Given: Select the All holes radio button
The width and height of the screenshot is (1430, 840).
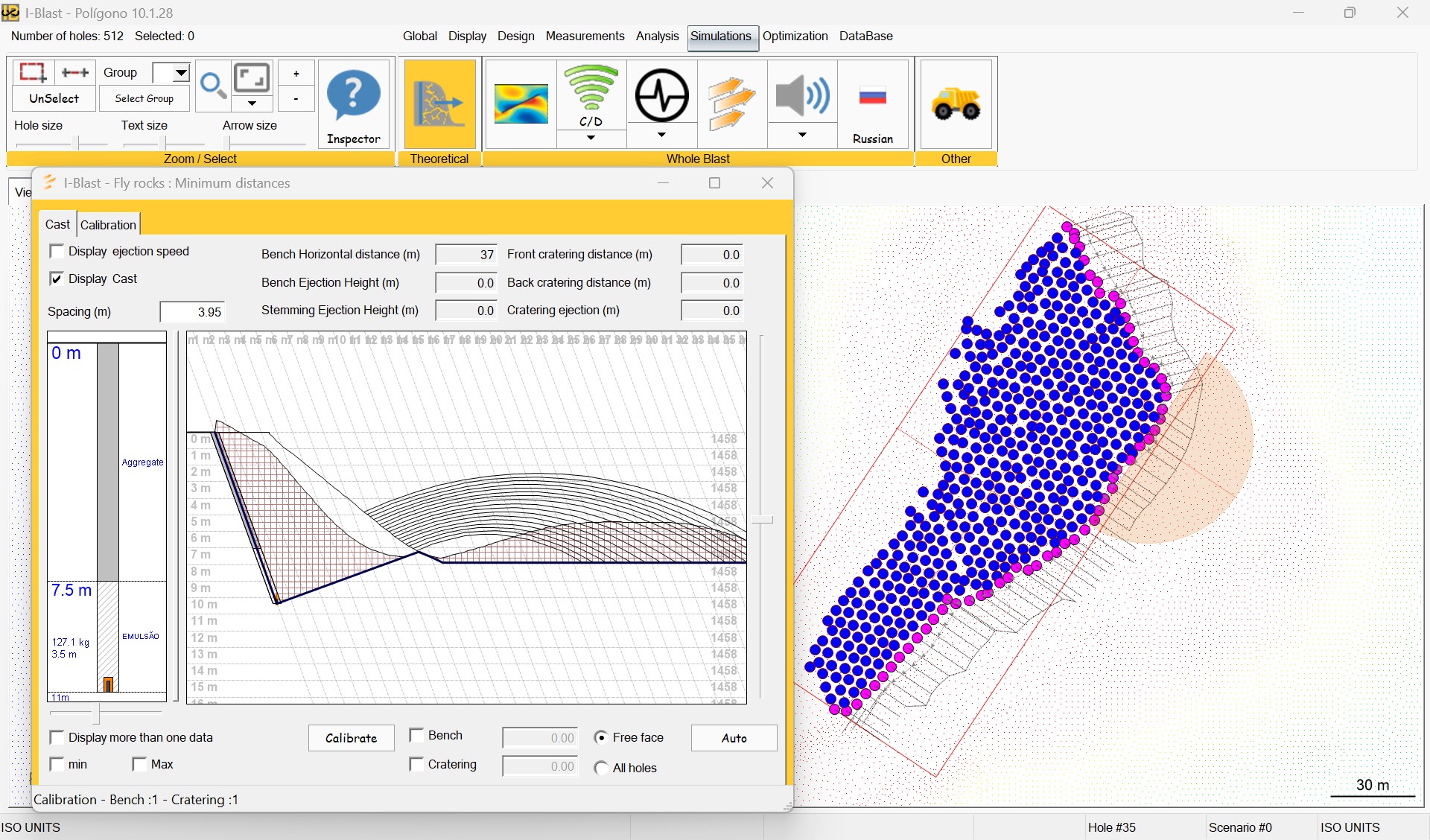Looking at the screenshot, I should (602, 768).
